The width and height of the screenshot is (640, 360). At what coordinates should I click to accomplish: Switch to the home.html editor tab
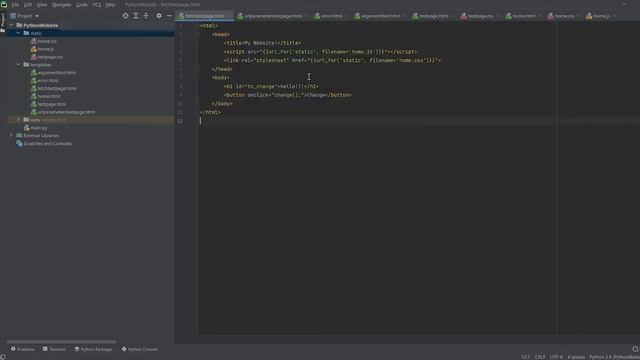[x=524, y=16]
